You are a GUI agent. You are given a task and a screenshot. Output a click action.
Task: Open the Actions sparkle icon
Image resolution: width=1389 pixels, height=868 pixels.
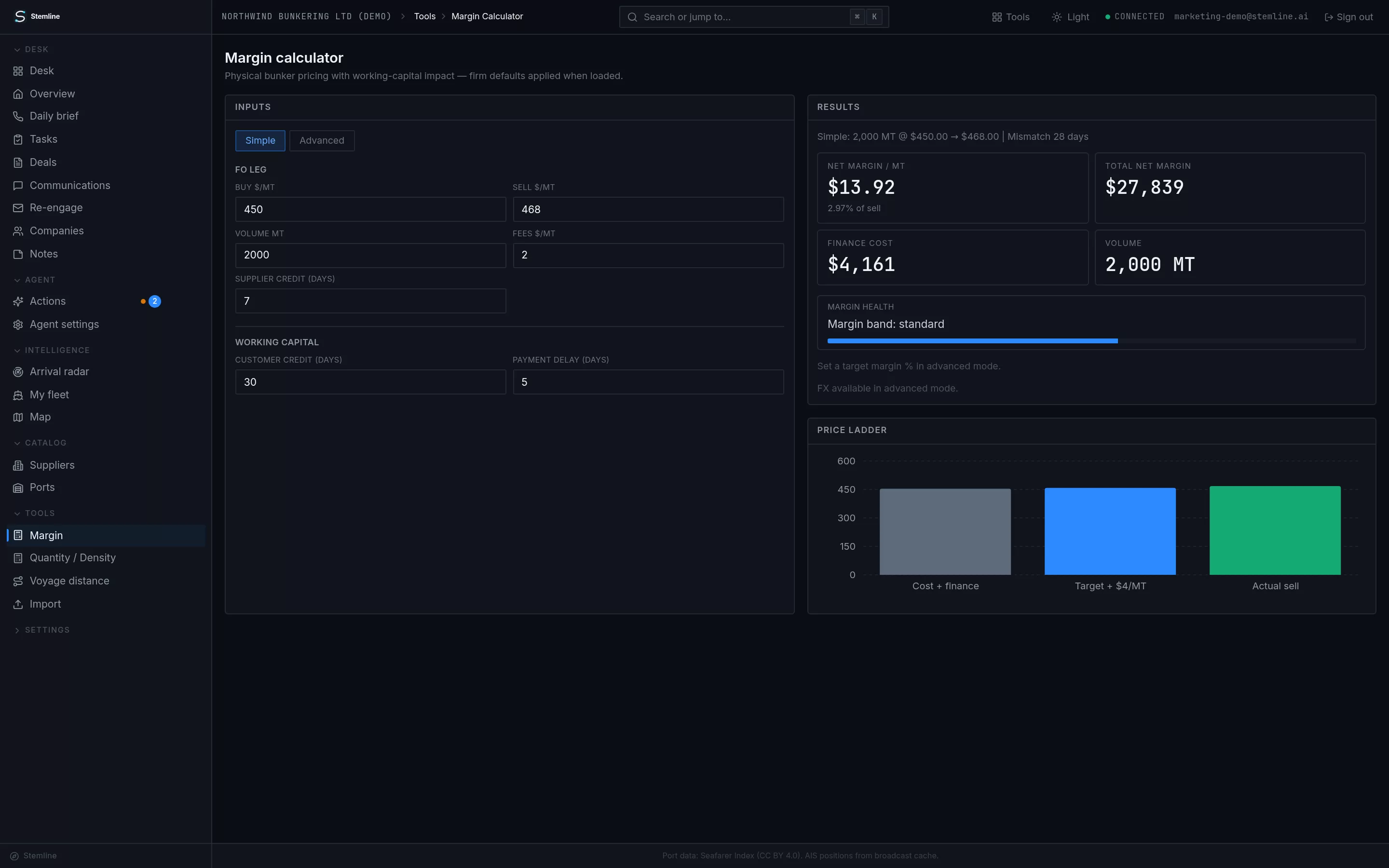18,301
